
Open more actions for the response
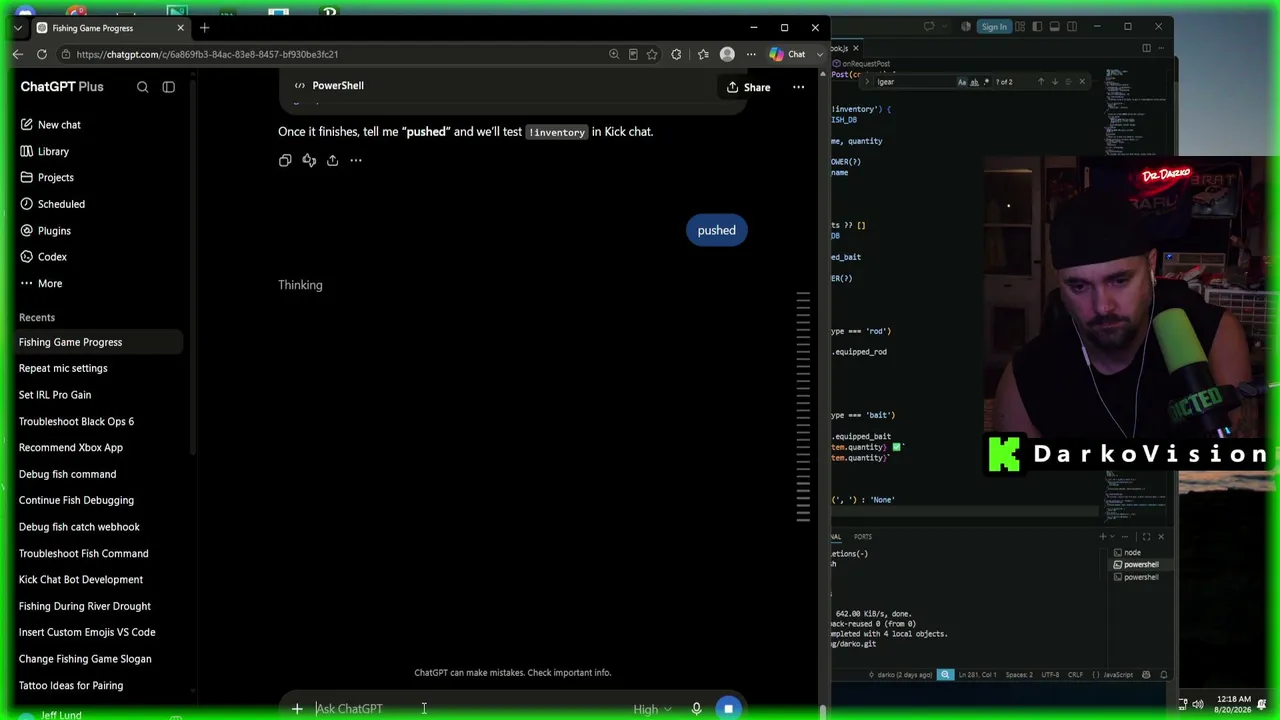point(356,160)
